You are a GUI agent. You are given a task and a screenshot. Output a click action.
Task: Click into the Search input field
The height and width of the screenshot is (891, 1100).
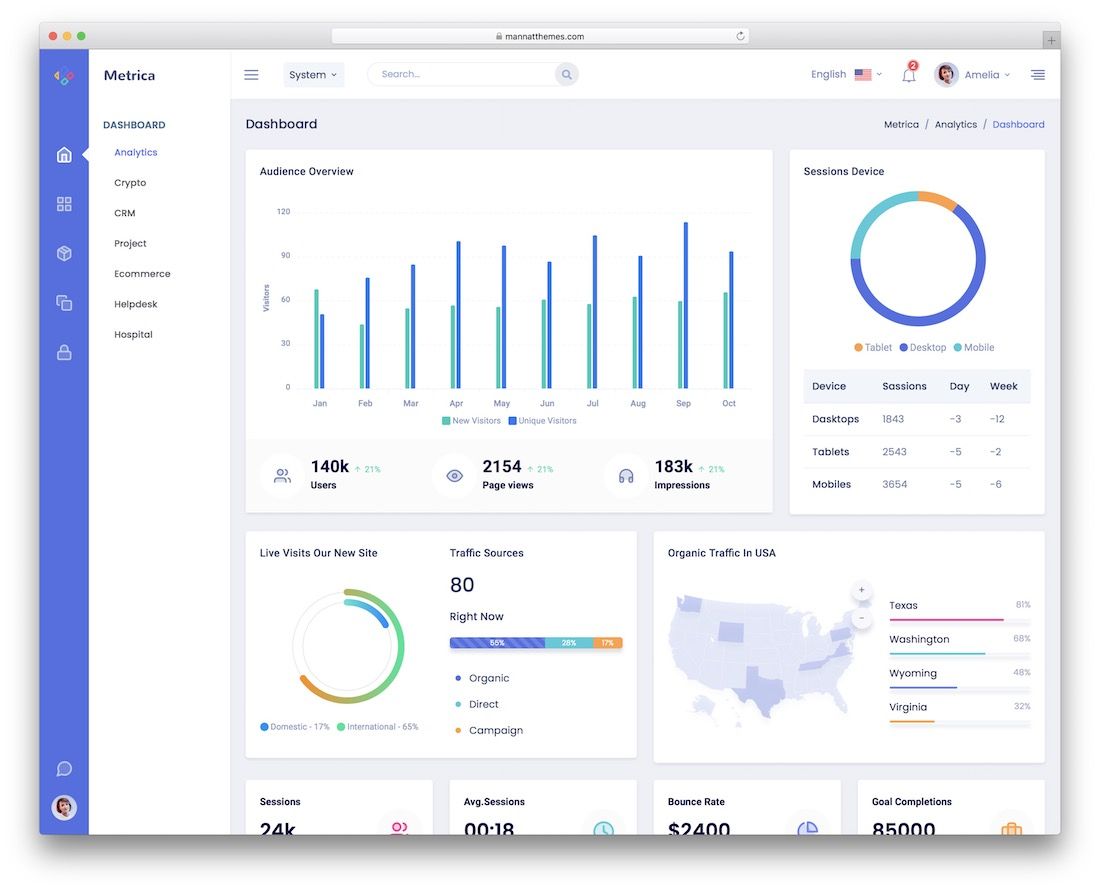pyautogui.click(x=463, y=74)
